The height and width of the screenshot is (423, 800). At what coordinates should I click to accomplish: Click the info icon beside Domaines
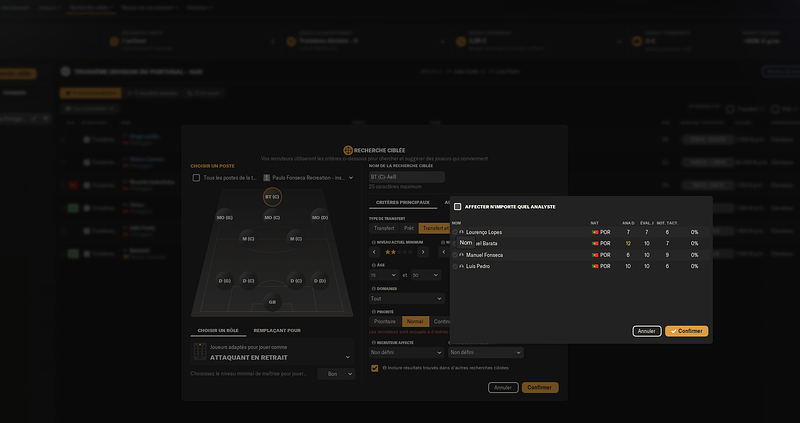[x=373, y=289]
